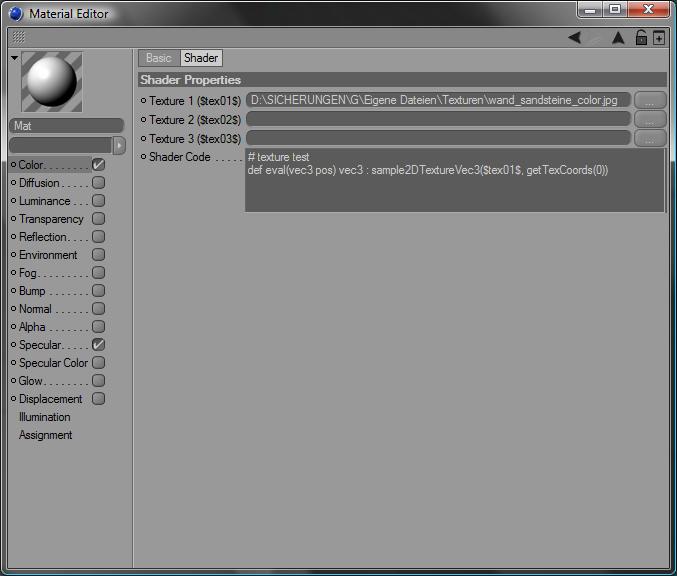The height and width of the screenshot is (576, 677).
Task: Open the Specular channel page
Action: pos(40,345)
